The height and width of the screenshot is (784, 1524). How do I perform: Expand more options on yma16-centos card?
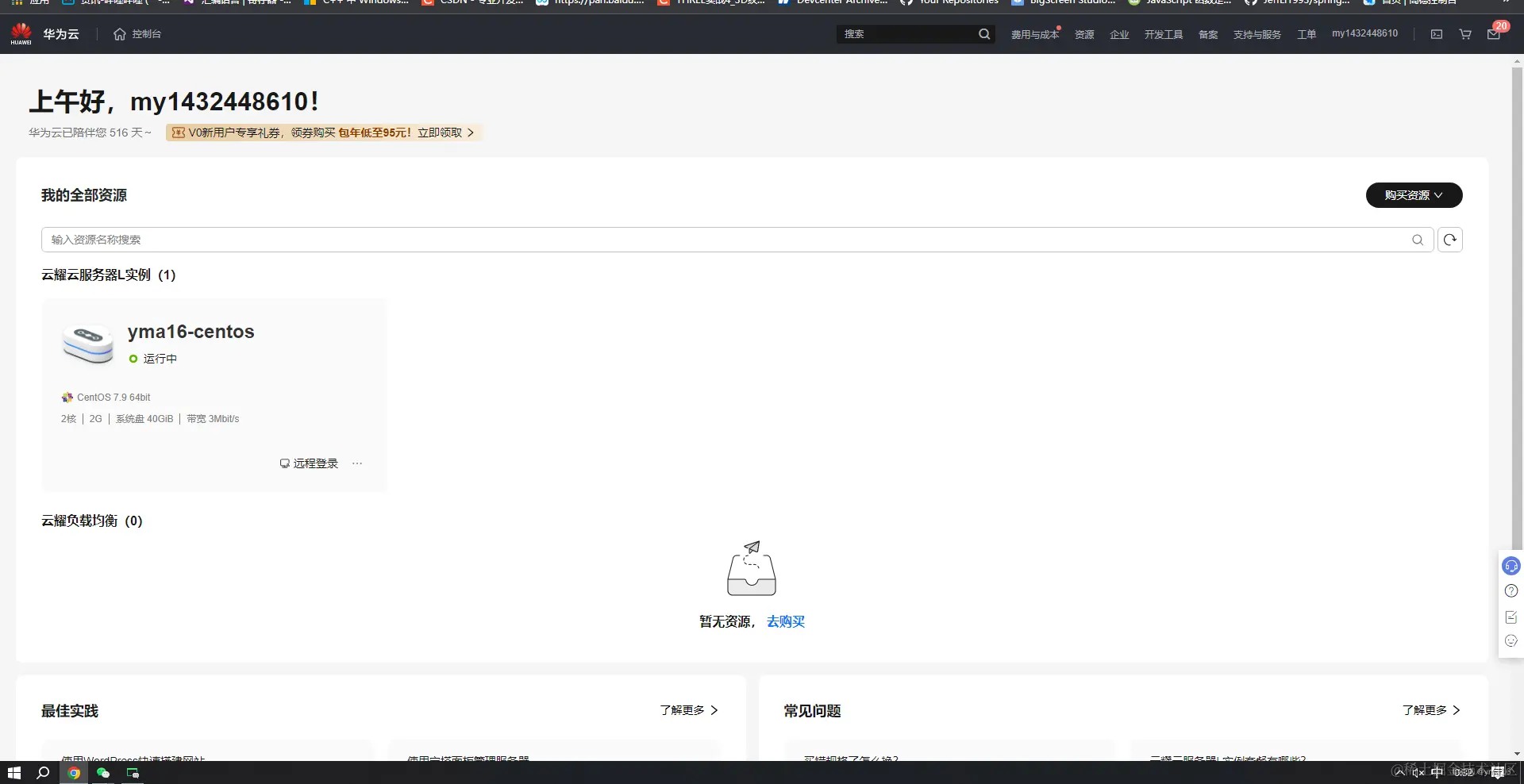click(x=357, y=463)
